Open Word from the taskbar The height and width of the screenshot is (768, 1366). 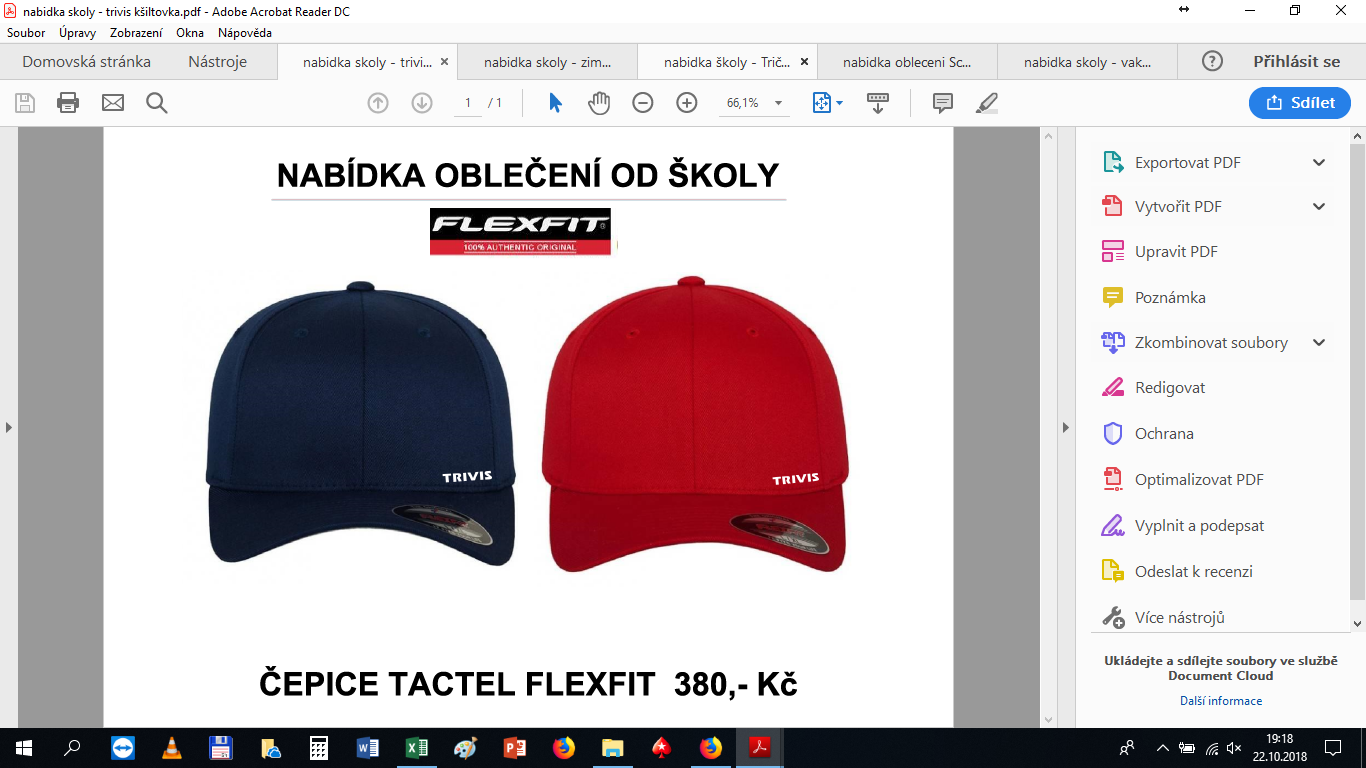pyautogui.click(x=368, y=748)
